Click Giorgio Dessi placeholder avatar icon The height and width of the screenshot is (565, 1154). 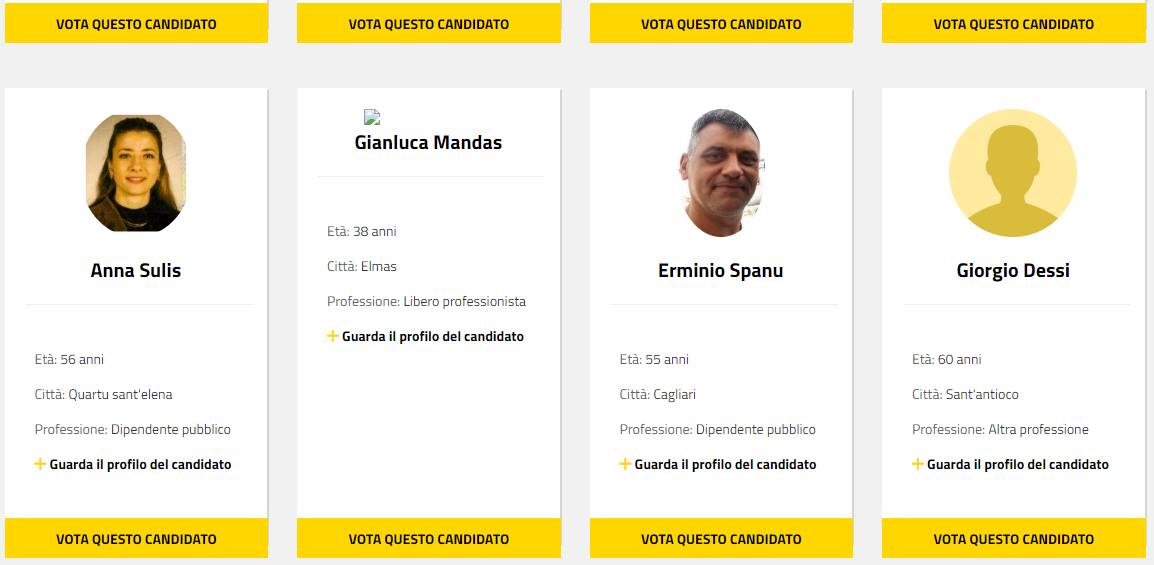pyautogui.click(x=1013, y=173)
